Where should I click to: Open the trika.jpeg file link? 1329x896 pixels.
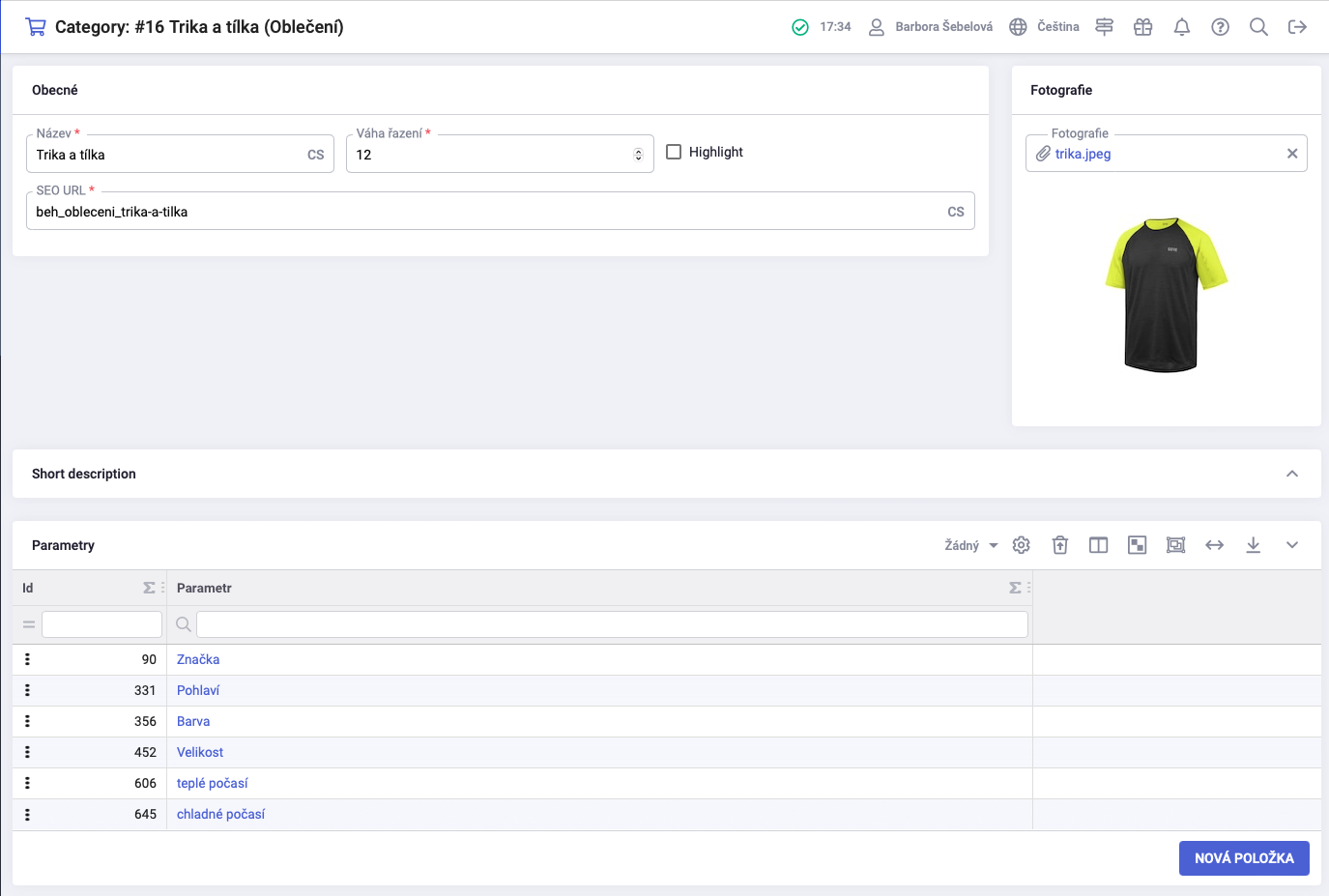coord(1083,154)
